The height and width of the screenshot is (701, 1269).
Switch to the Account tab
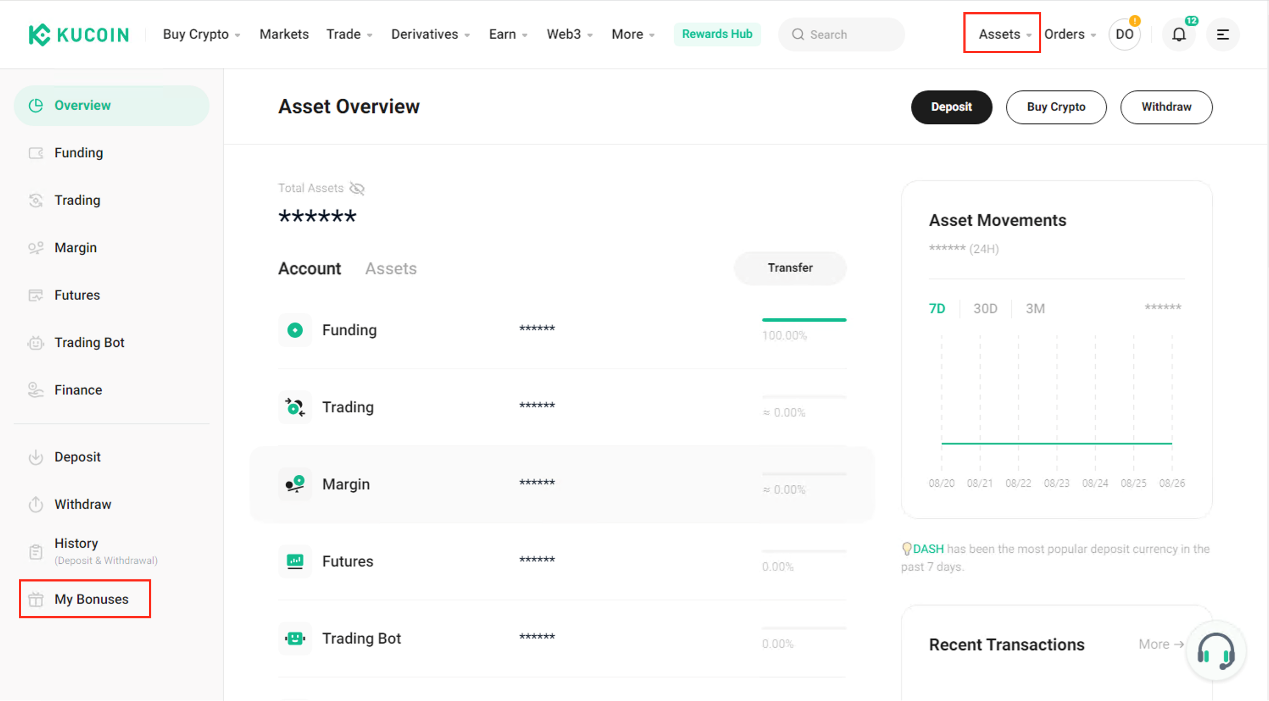point(310,269)
